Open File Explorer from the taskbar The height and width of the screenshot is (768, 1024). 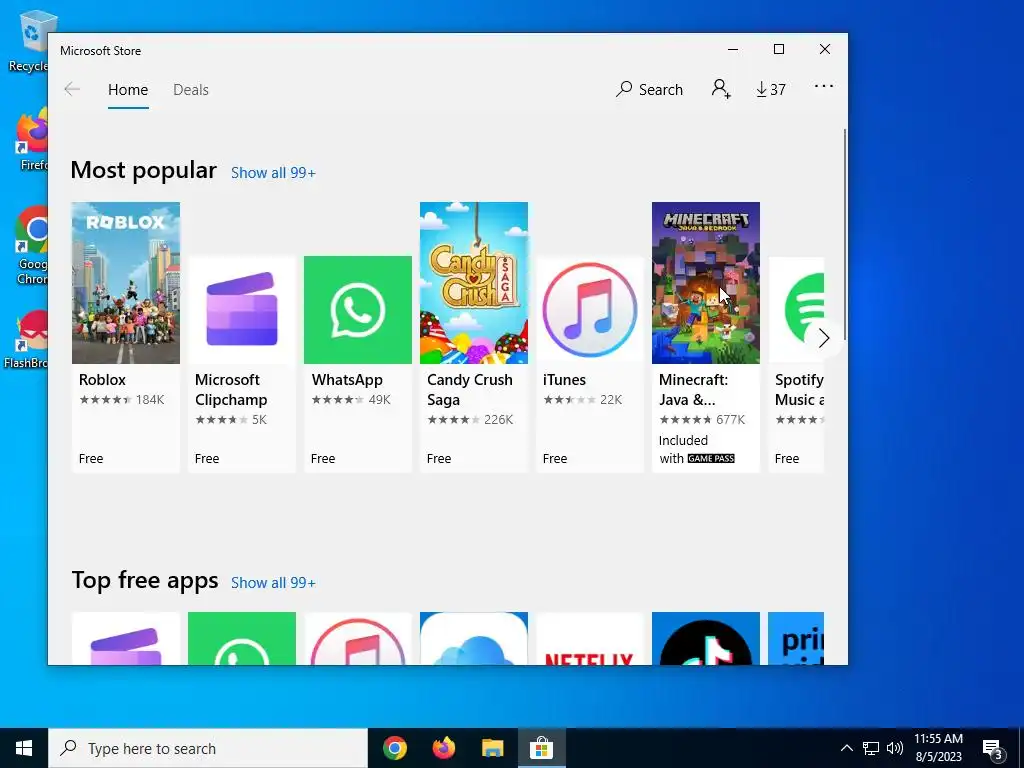point(492,748)
